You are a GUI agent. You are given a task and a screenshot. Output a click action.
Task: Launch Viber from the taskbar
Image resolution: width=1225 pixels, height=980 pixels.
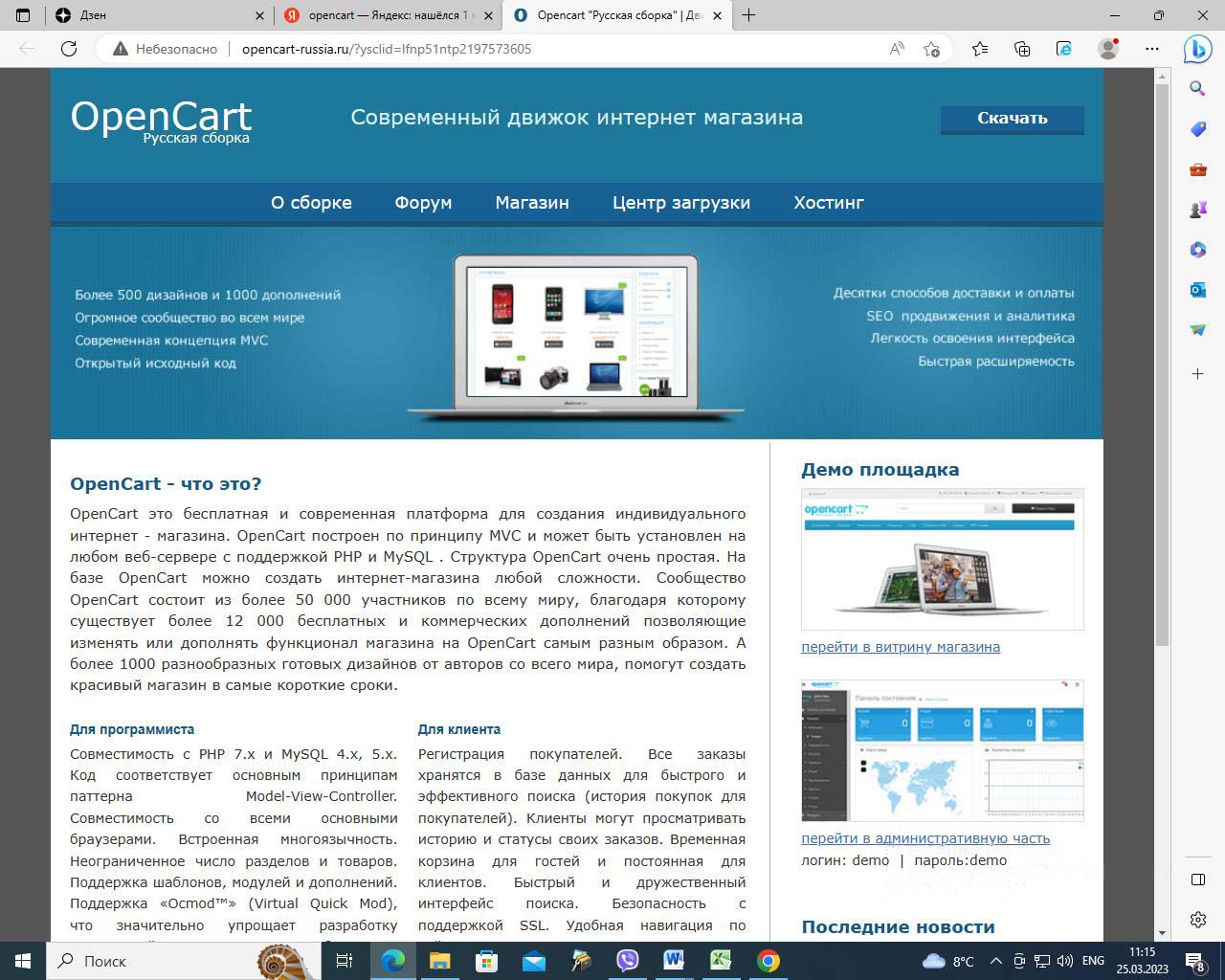click(x=627, y=961)
